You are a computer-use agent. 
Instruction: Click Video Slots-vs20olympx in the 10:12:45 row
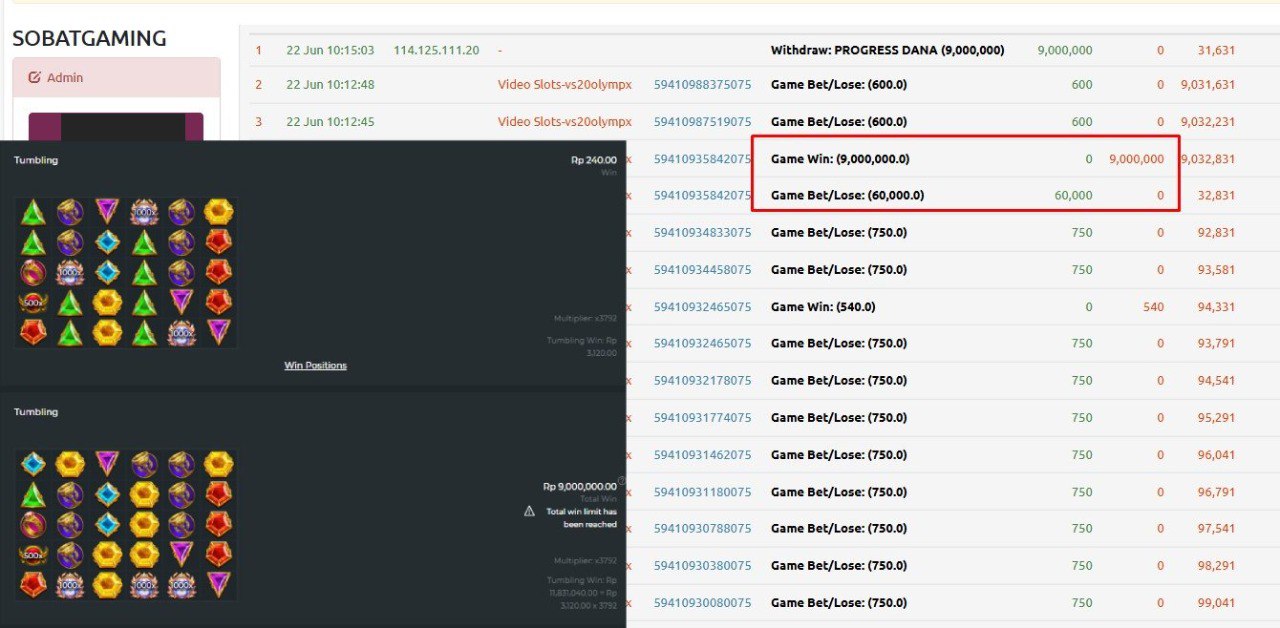[x=565, y=122]
